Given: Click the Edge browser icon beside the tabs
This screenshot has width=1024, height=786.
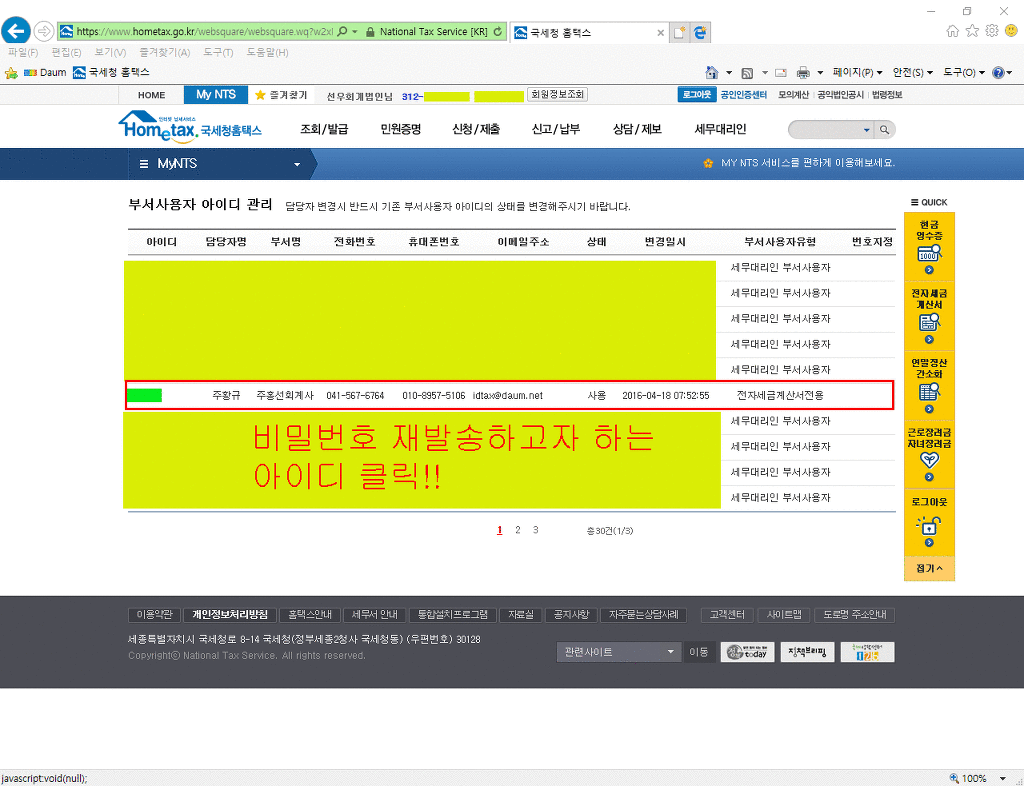Looking at the screenshot, I should (x=700, y=32).
